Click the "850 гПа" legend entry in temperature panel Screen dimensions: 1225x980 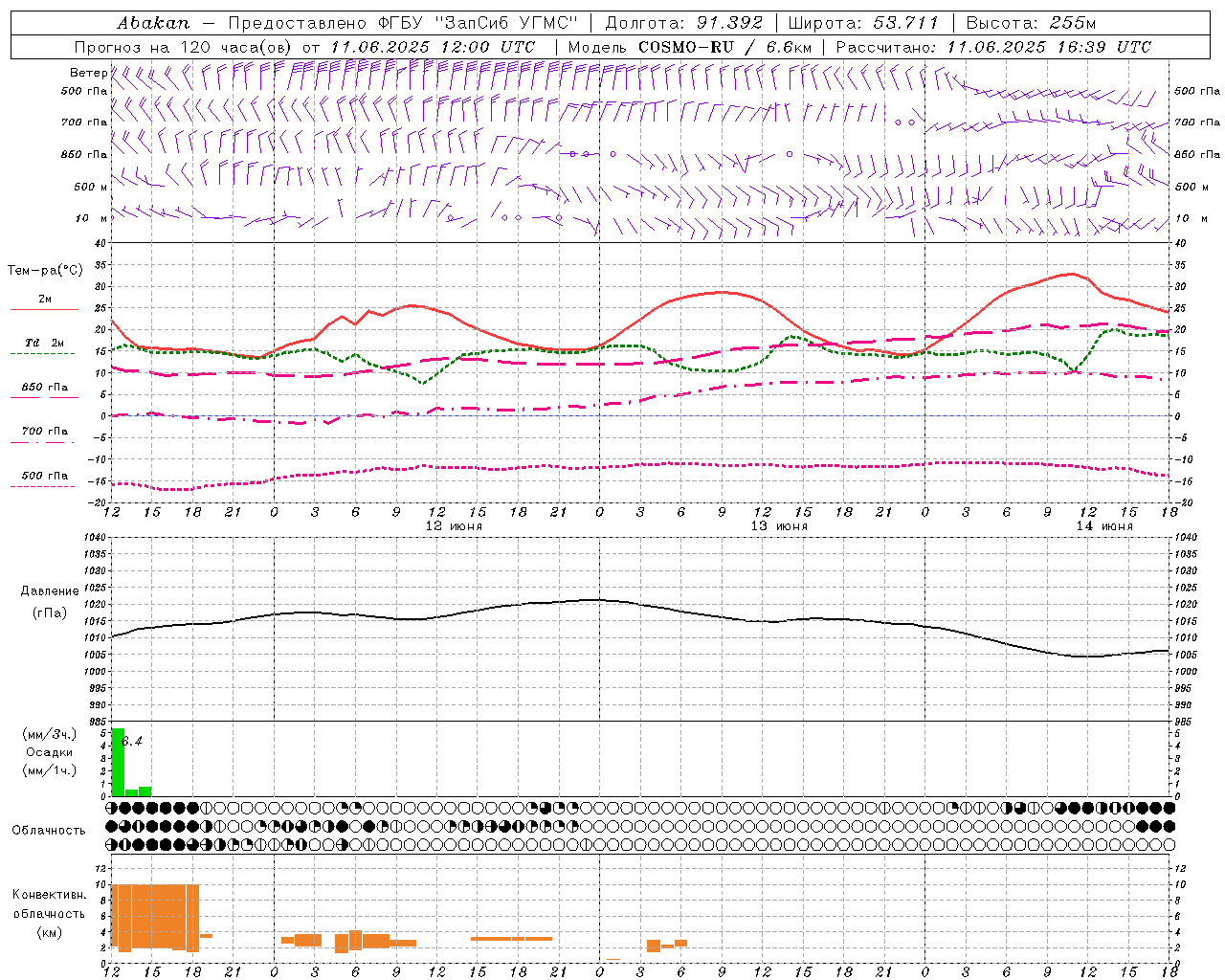click(x=44, y=388)
